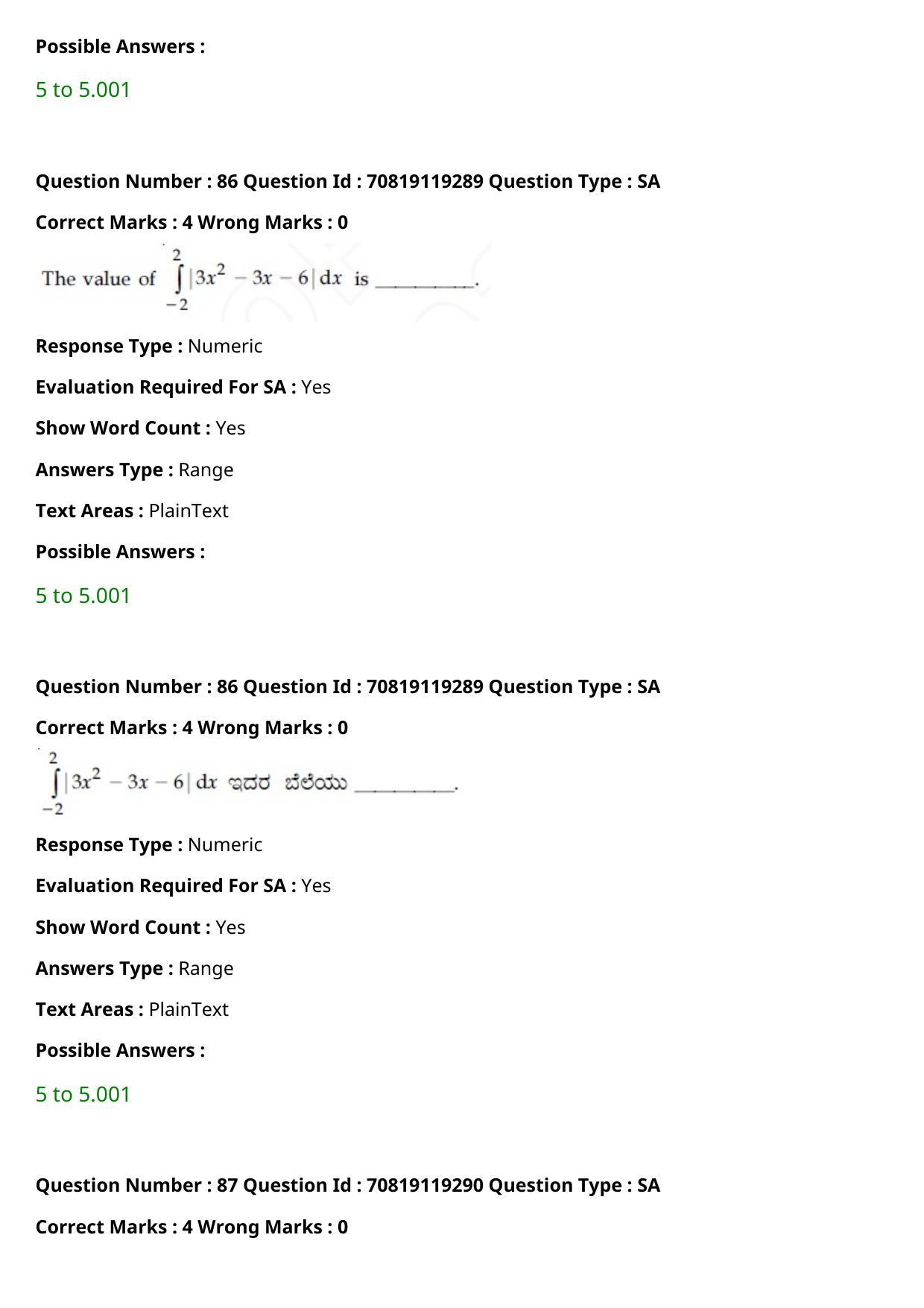Click second 'Text Areas : PlainText' line
The image size is (924, 1308).
tap(132, 1009)
